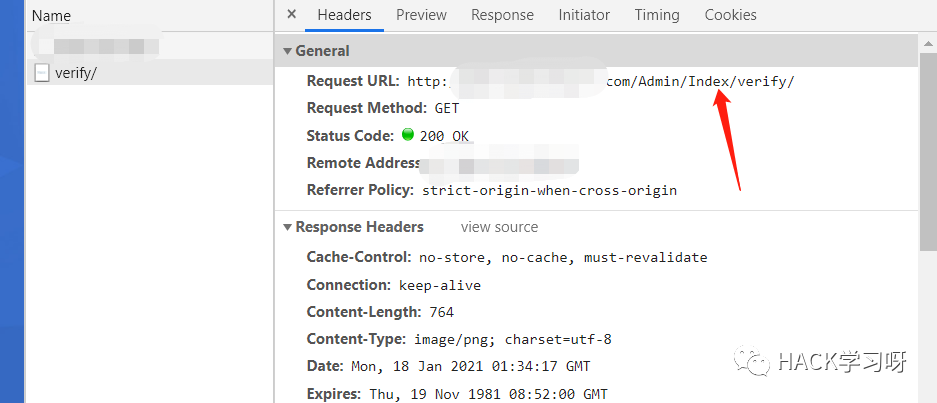
Task: Close the request details panel
Action: (292, 15)
